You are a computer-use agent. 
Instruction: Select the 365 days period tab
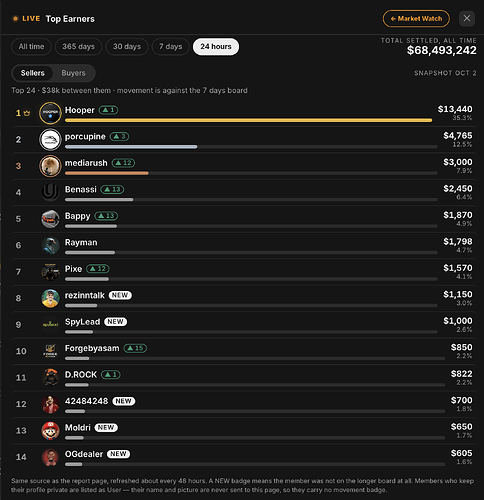coord(78,46)
